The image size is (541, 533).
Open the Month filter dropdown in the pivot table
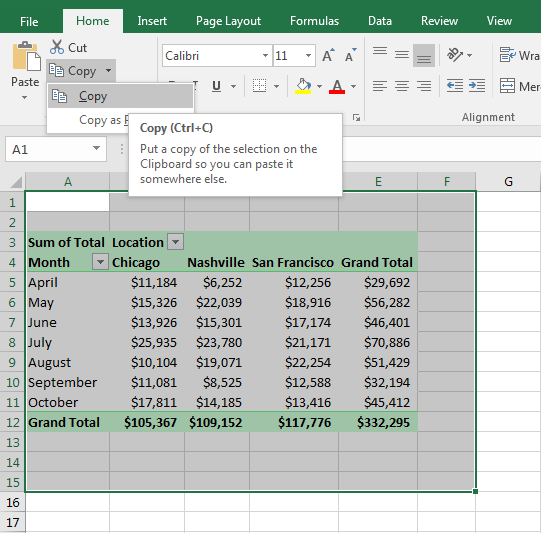point(100,262)
